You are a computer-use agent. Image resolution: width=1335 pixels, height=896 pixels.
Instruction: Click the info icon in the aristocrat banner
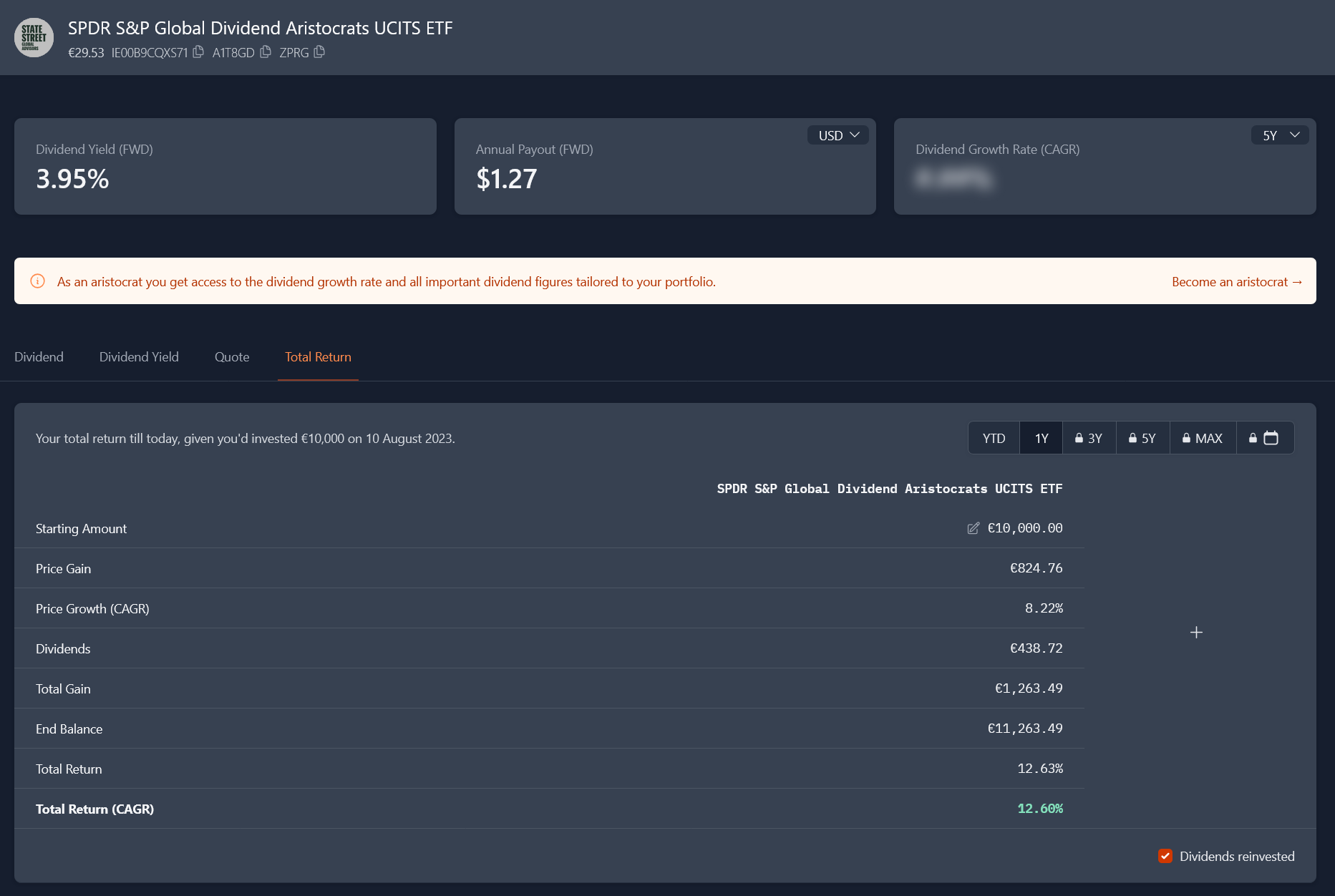click(38, 281)
